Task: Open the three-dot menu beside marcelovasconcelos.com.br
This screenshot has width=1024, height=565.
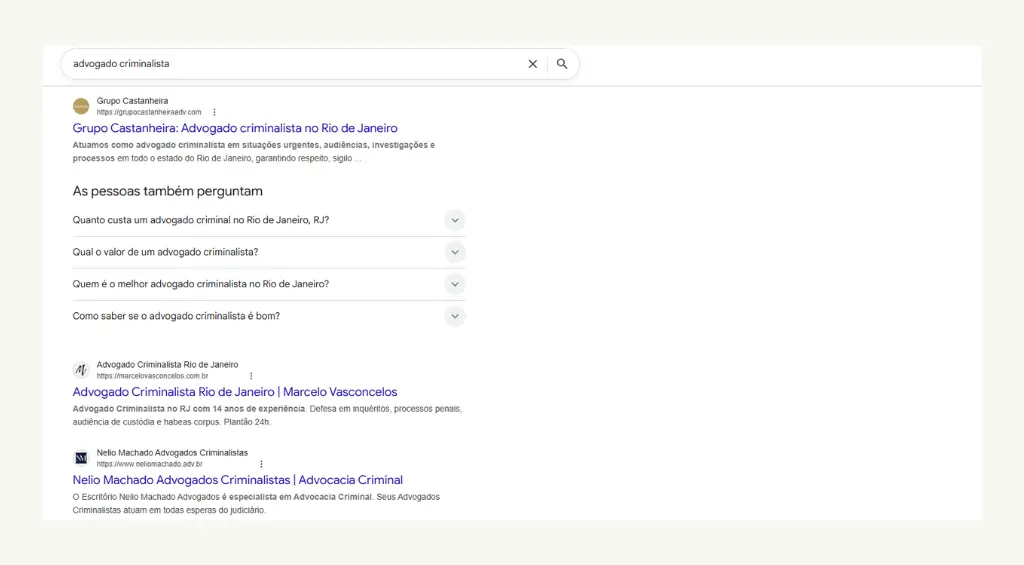Action: (x=251, y=376)
